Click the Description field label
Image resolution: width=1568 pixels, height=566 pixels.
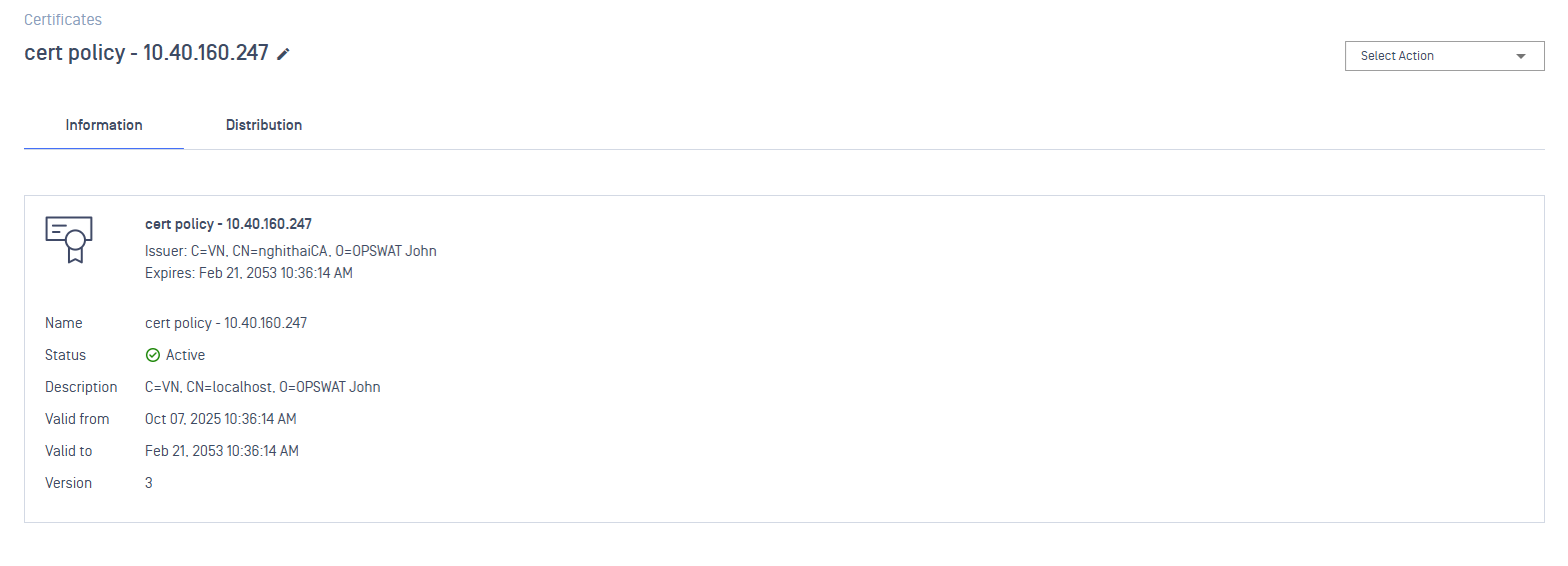[x=81, y=387]
